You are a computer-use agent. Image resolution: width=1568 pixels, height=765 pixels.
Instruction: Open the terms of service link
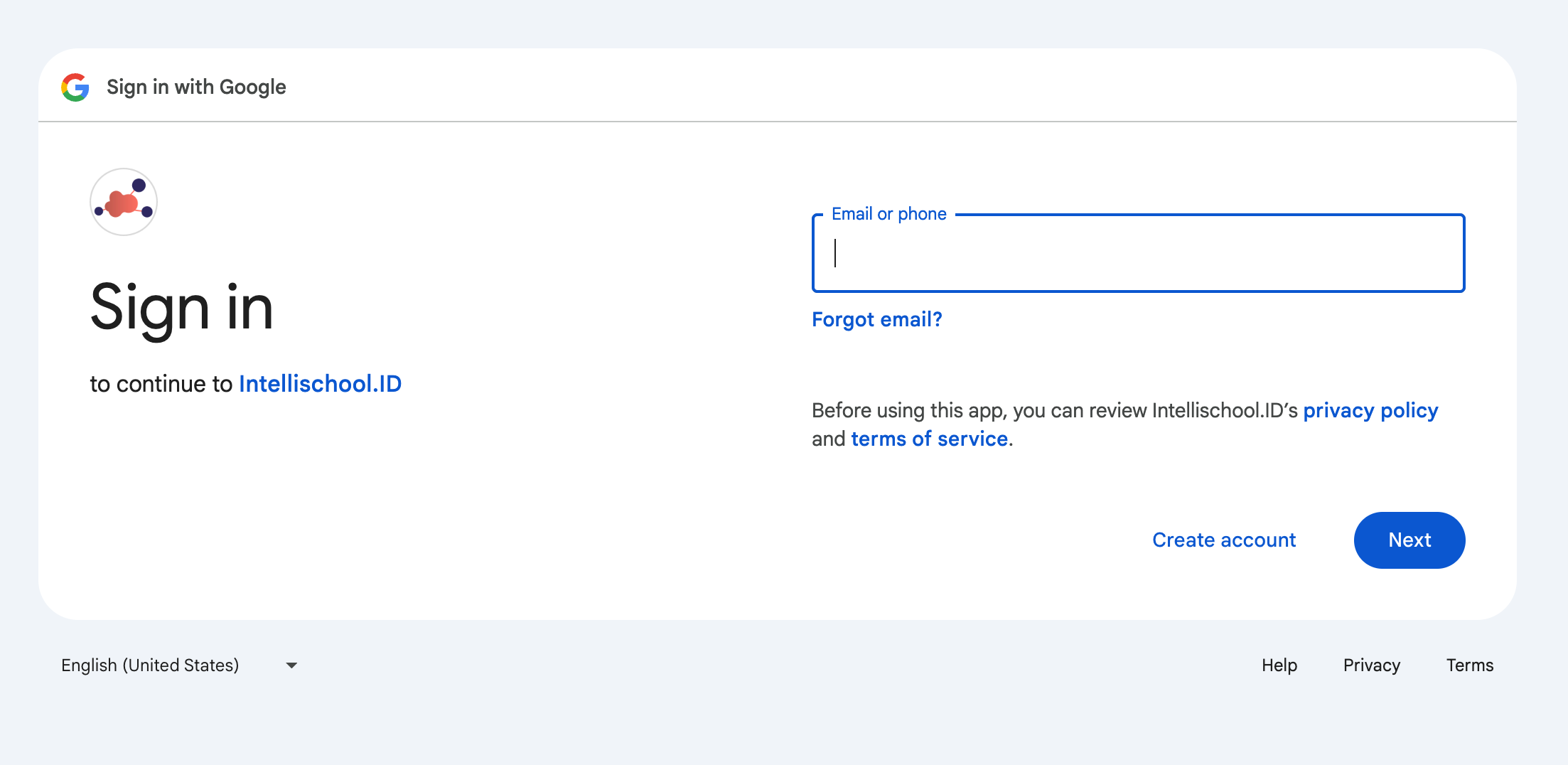tap(929, 439)
